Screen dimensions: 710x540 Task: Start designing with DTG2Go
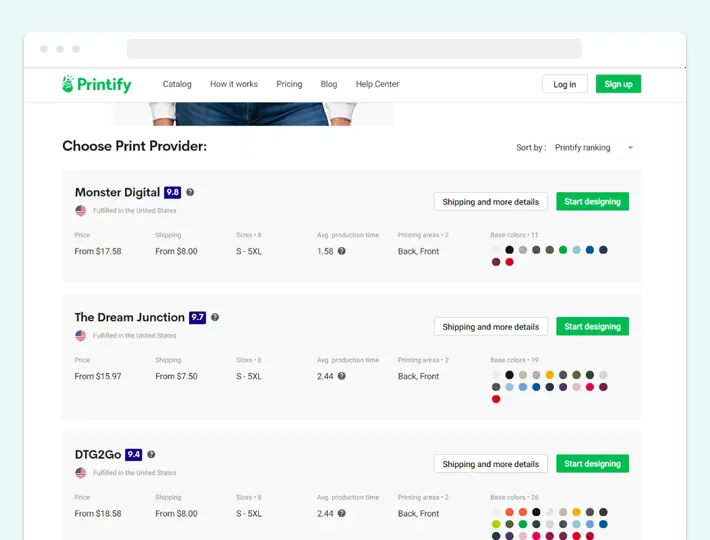click(x=592, y=464)
